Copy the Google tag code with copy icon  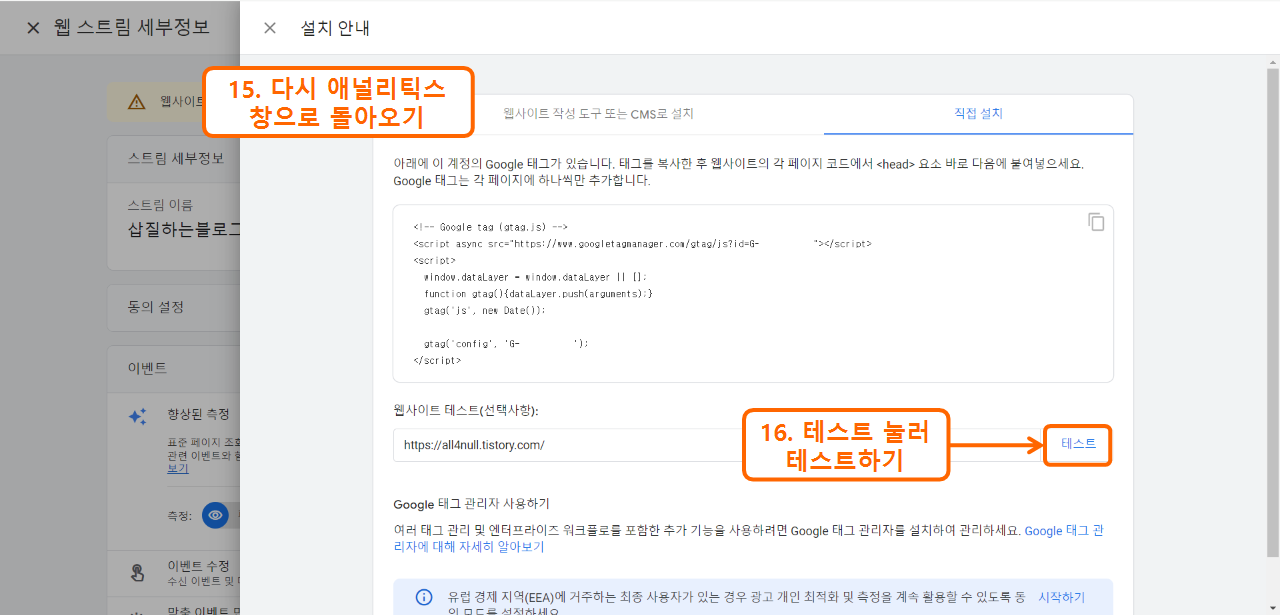click(1097, 222)
